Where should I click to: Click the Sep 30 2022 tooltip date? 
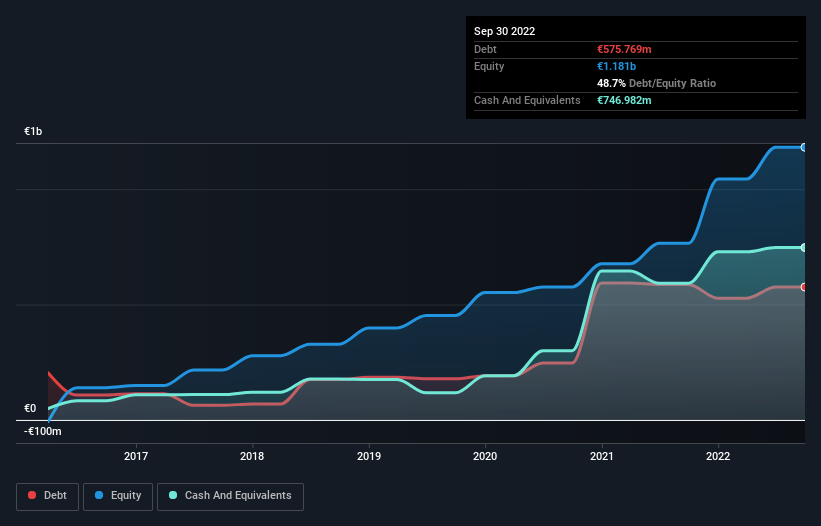[504, 31]
